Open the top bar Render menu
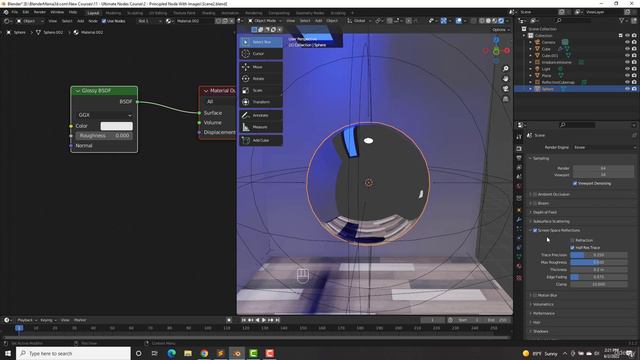The width and height of the screenshot is (640, 360). 40,12
